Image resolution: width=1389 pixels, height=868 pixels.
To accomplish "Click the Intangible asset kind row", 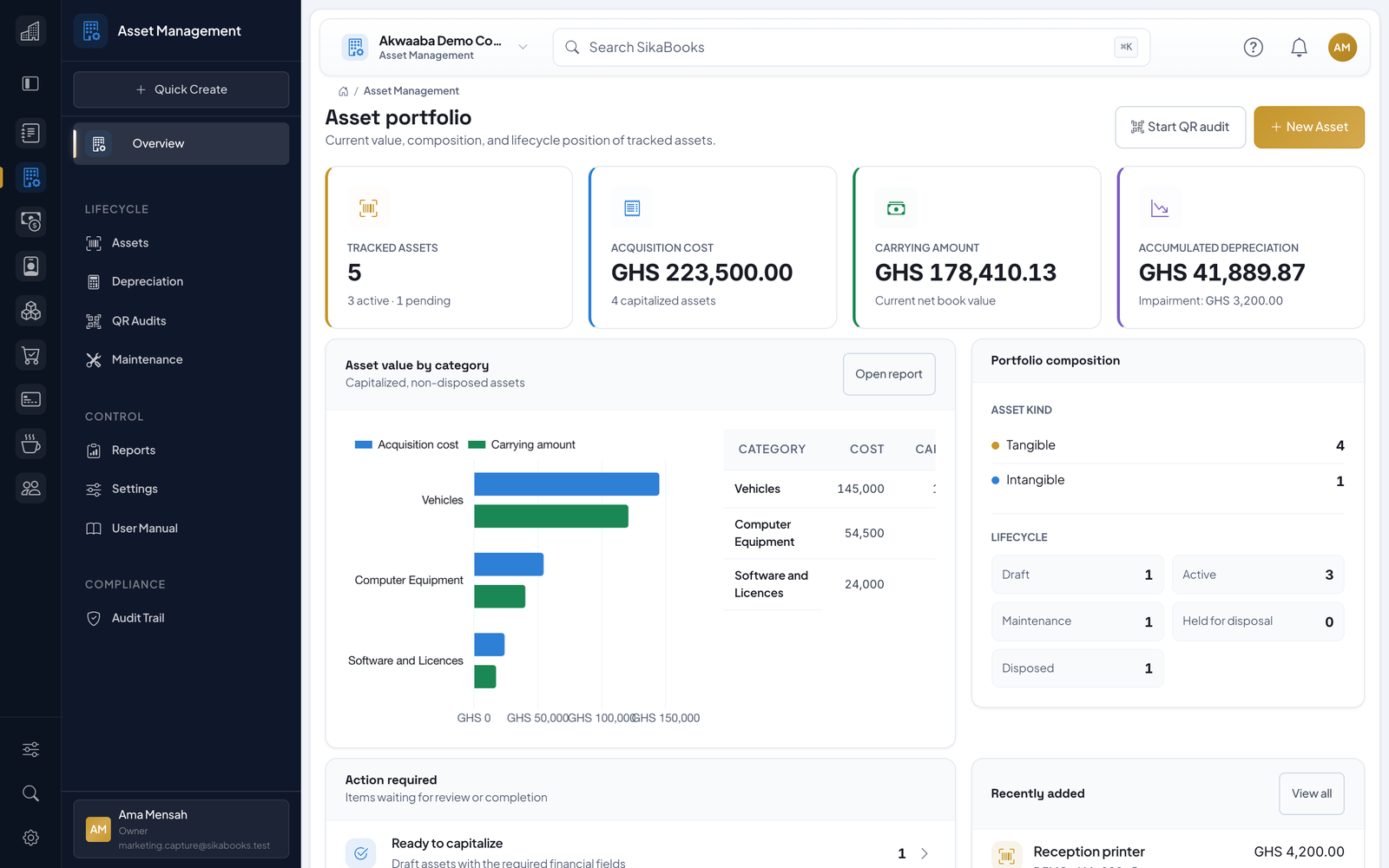I will point(1168,481).
